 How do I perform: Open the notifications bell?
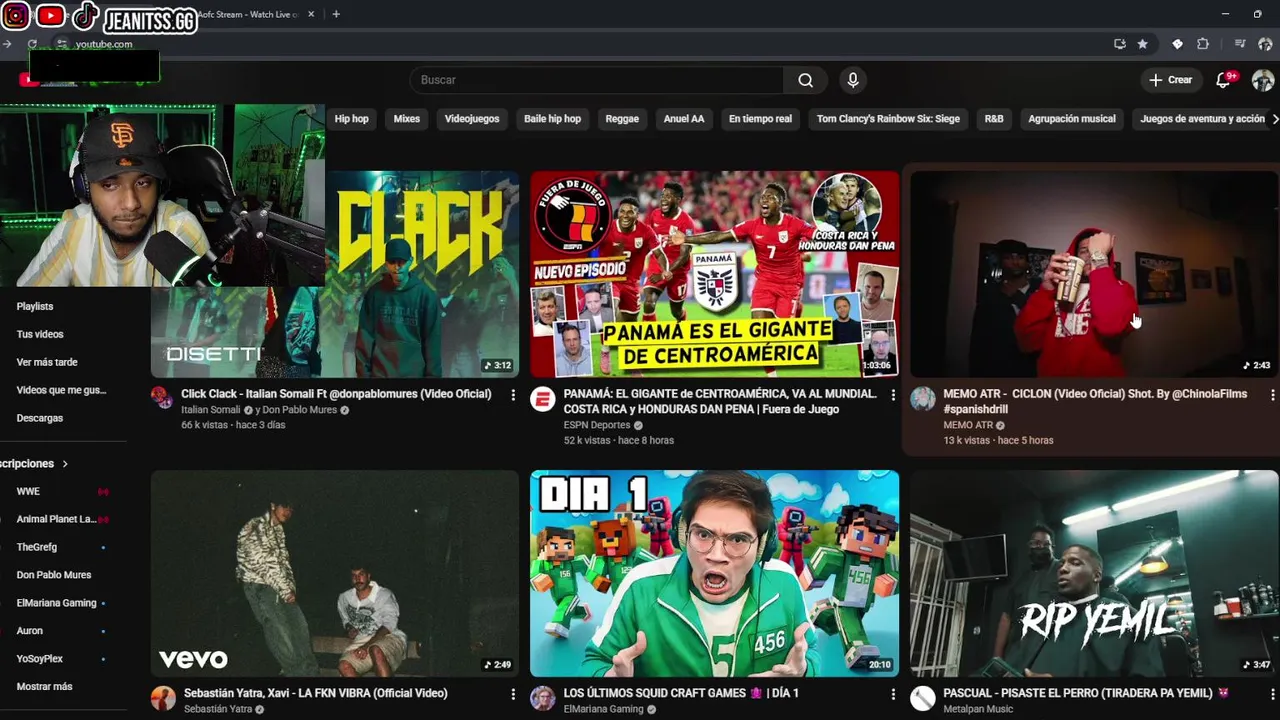(x=1223, y=80)
